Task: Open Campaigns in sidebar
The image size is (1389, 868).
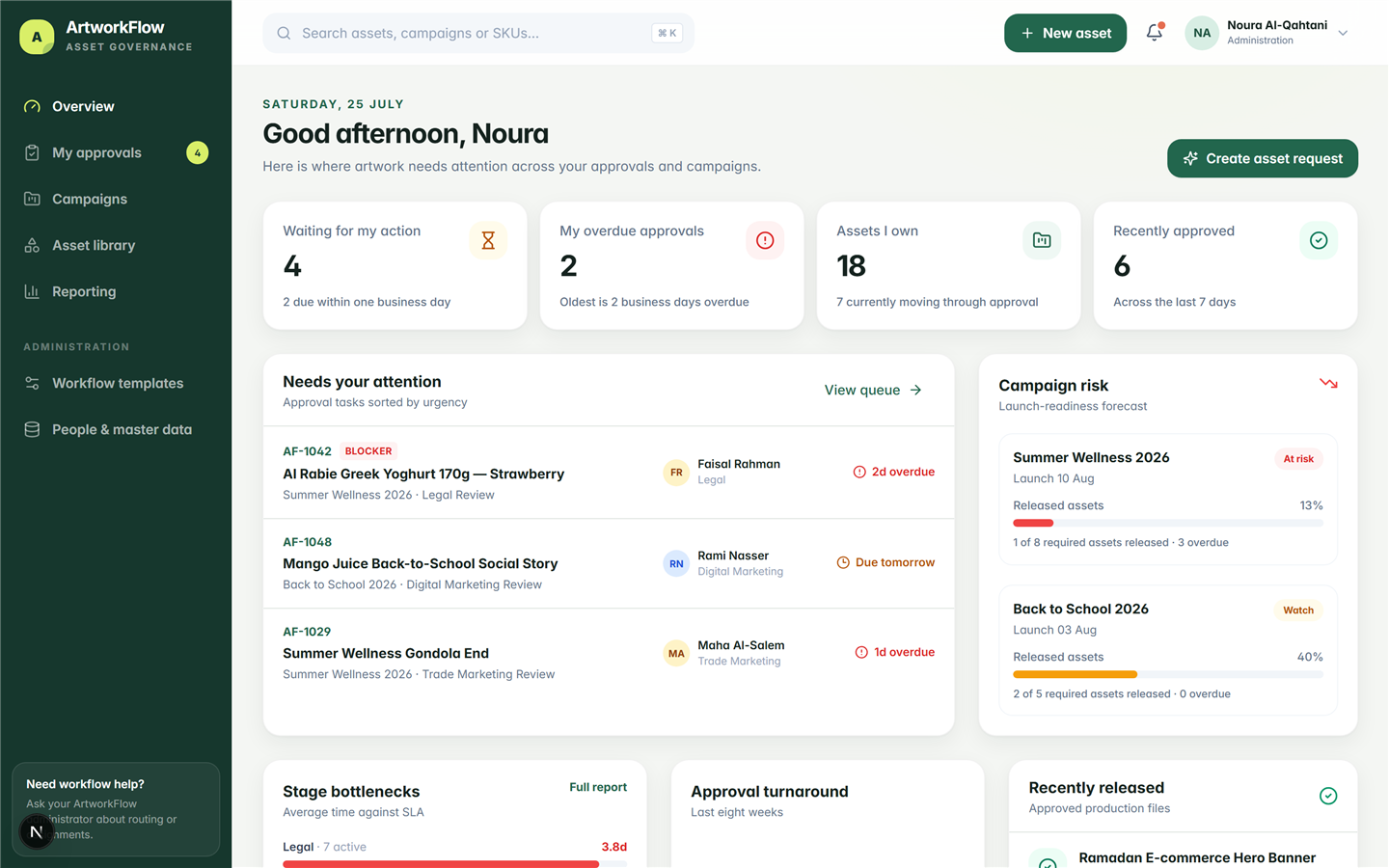Action: click(116, 199)
